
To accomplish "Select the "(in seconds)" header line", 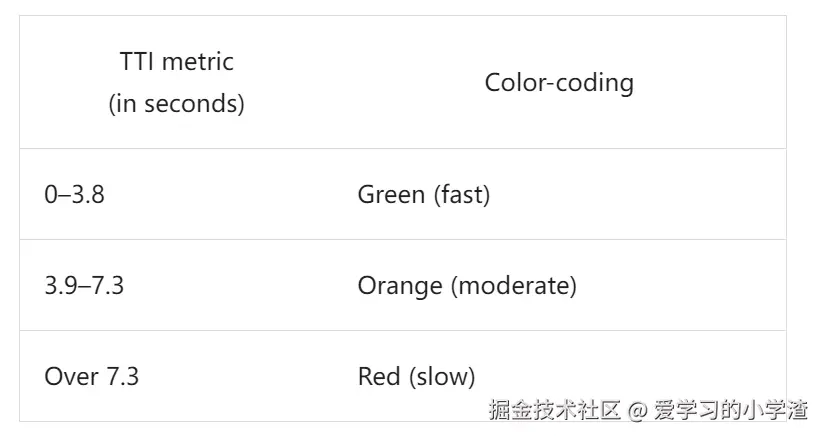I will (x=176, y=104).
